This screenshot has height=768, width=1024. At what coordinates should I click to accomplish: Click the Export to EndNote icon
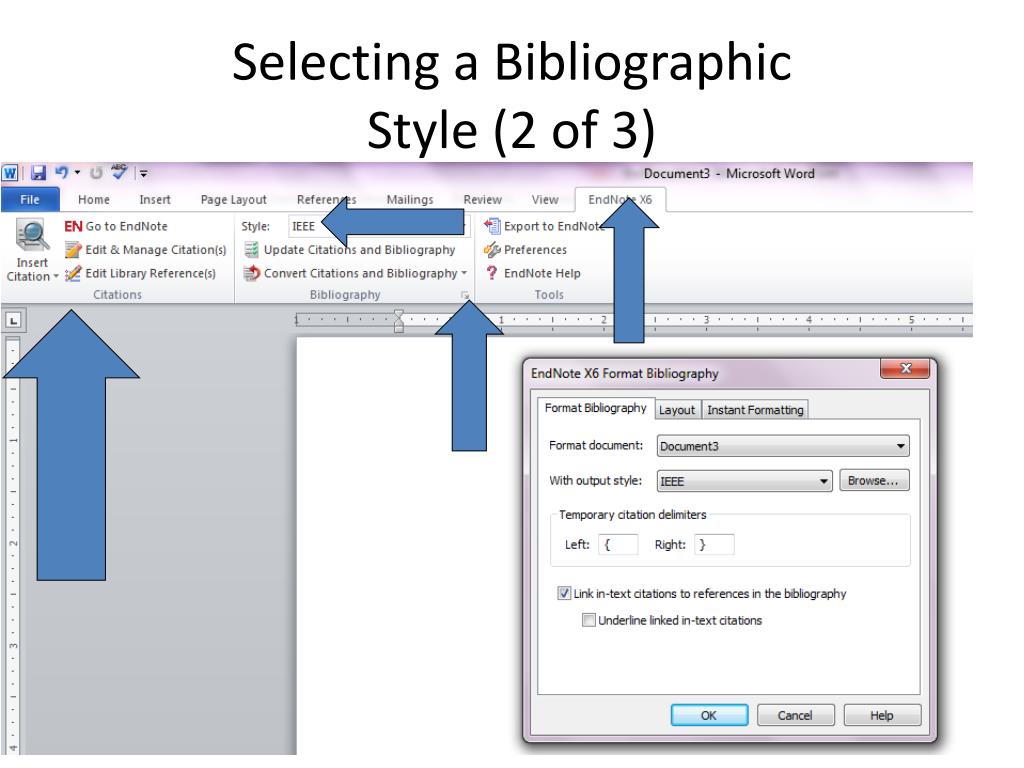click(x=492, y=226)
